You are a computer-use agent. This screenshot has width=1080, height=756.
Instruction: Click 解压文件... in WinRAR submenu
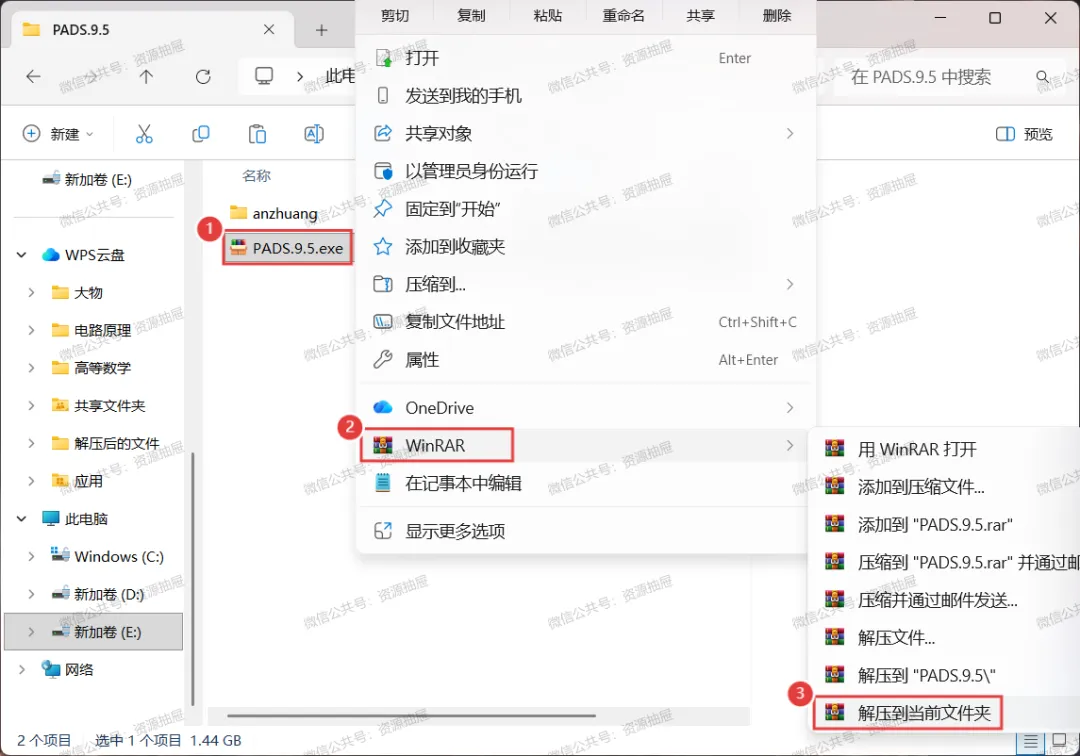946,638
